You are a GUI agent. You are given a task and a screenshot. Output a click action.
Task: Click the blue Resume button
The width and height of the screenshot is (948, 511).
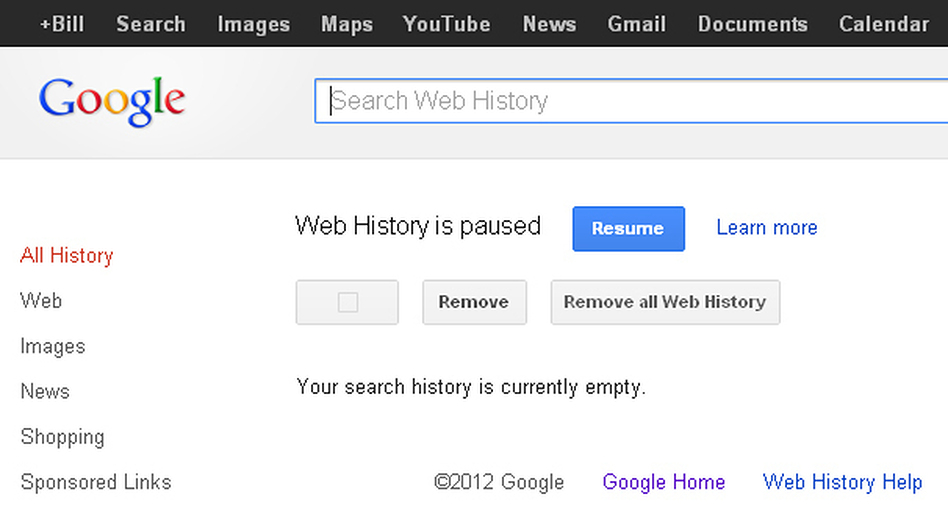coord(629,229)
